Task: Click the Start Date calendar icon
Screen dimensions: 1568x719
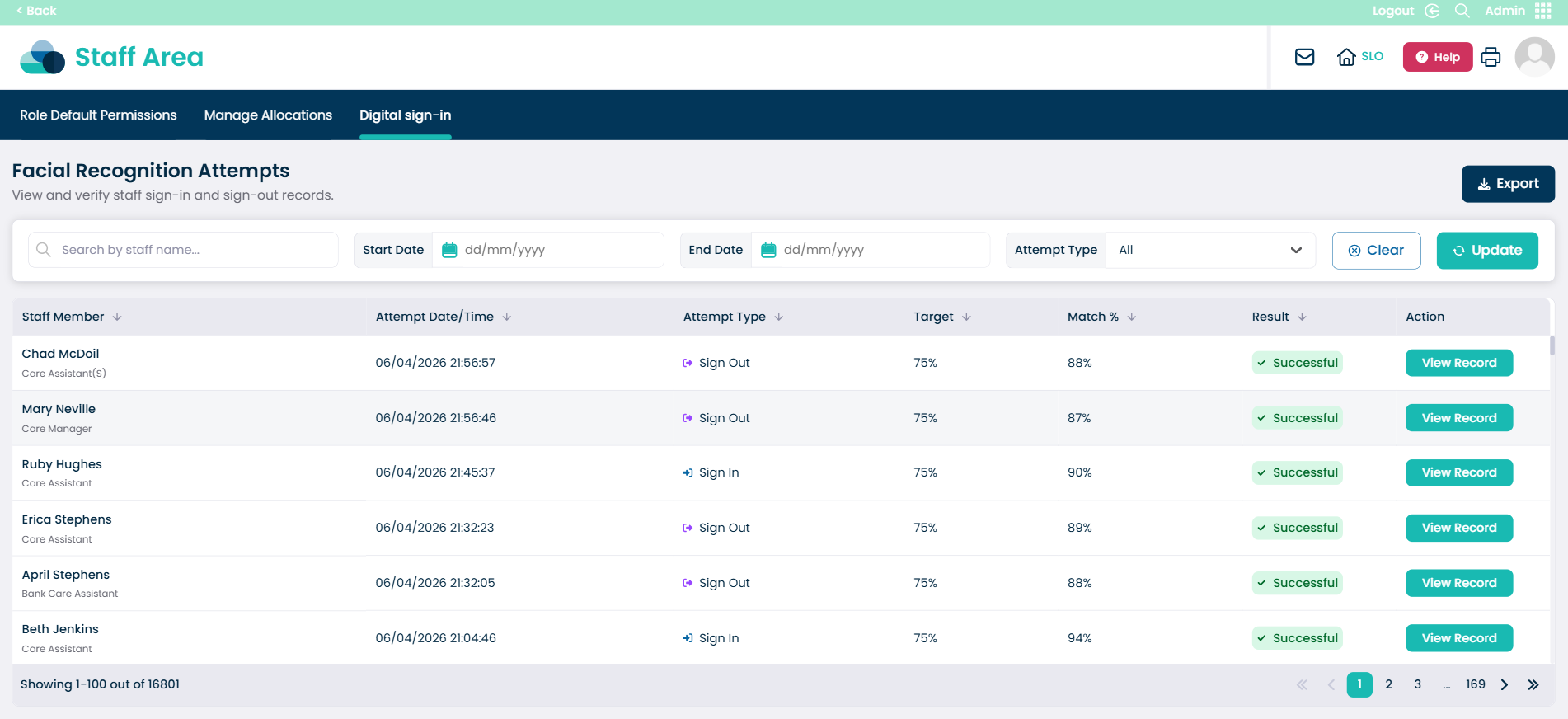Action: click(x=449, y=250)
